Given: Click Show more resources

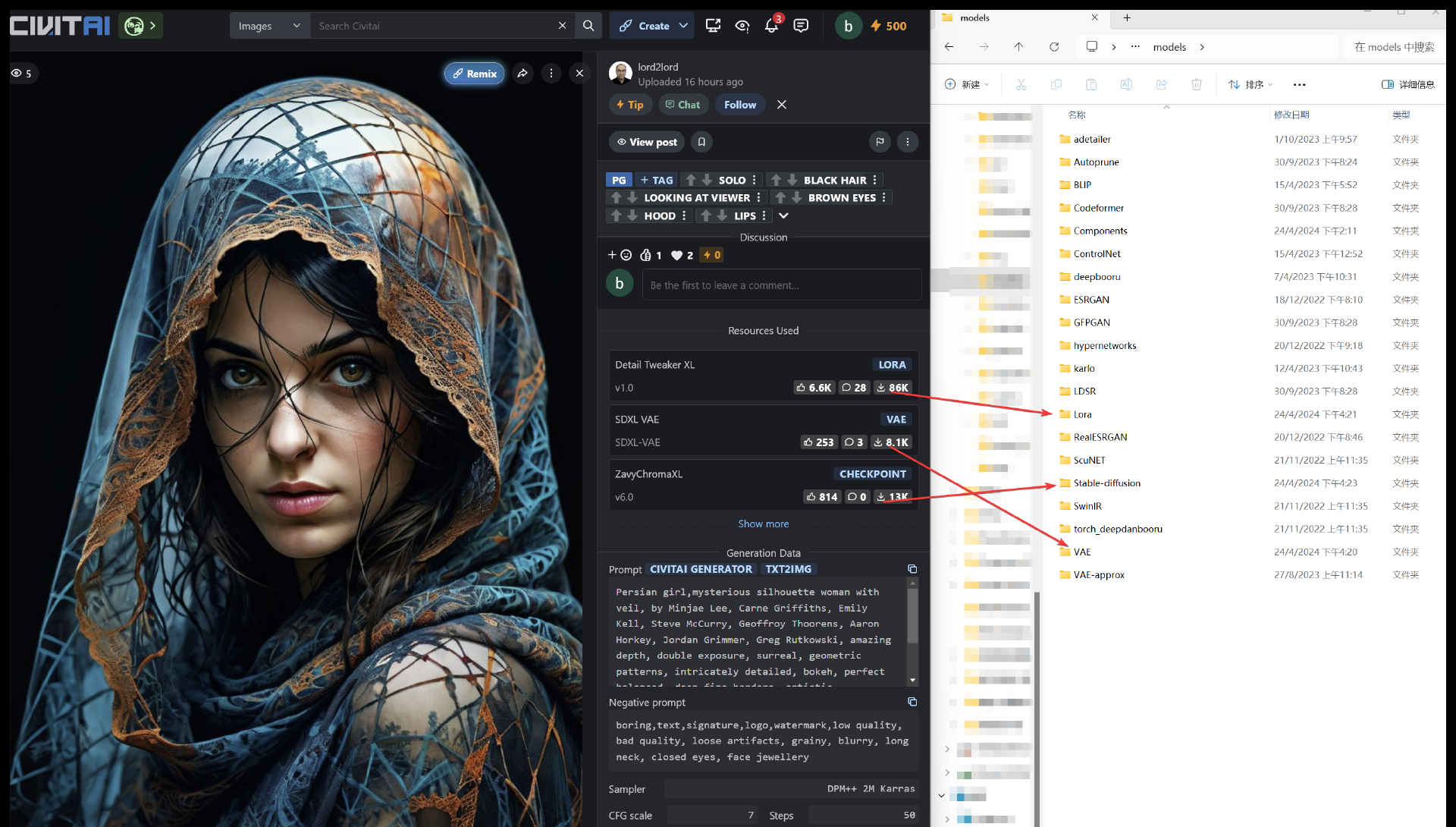Looking at the screenshot, I should point(764,524).
